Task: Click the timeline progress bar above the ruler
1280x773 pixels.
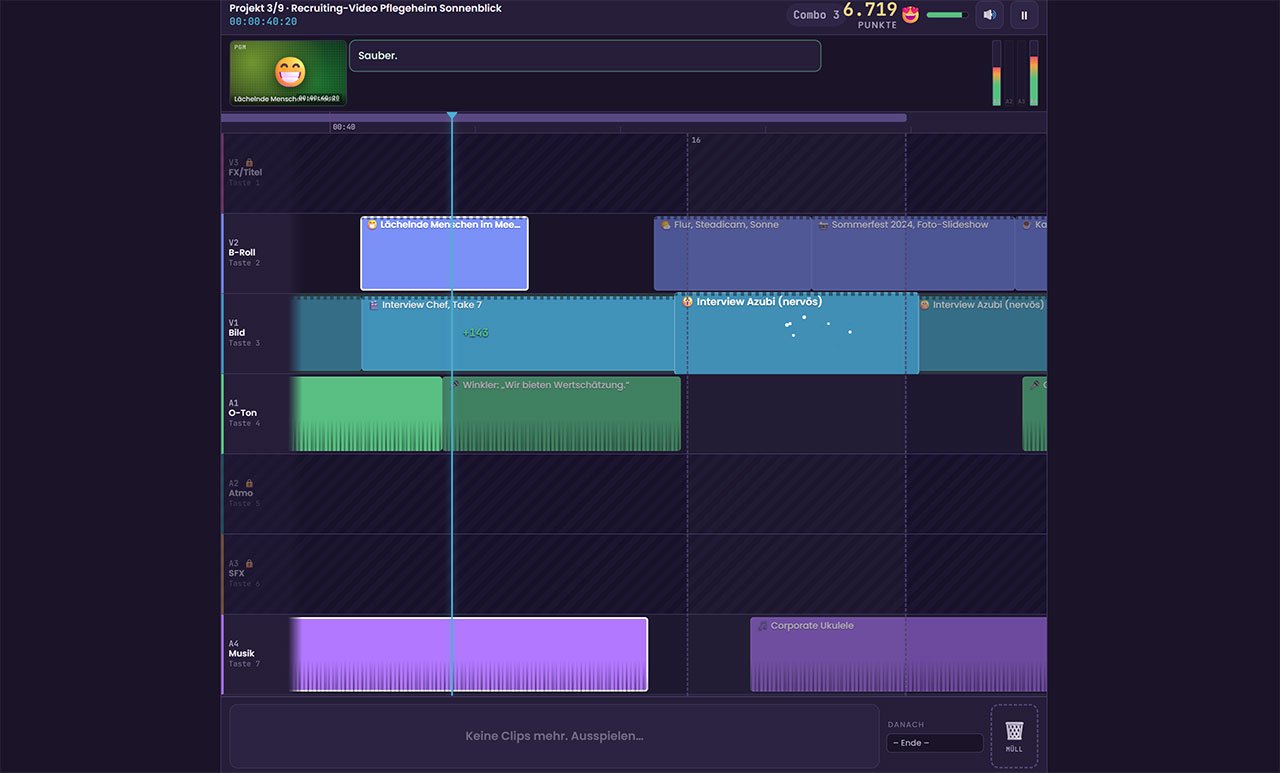Action: (564, 117)
